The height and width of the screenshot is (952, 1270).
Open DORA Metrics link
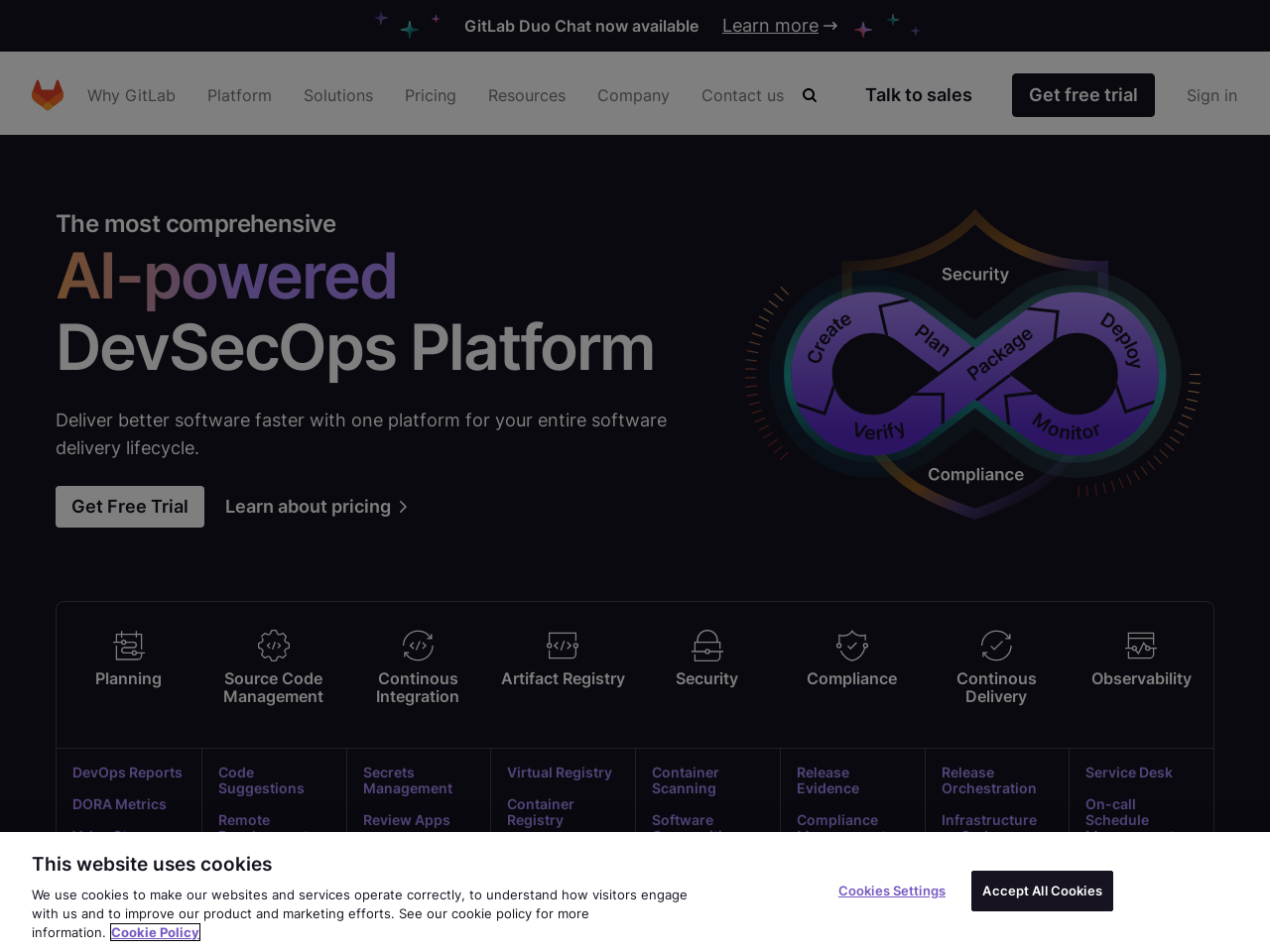point(119,804)
